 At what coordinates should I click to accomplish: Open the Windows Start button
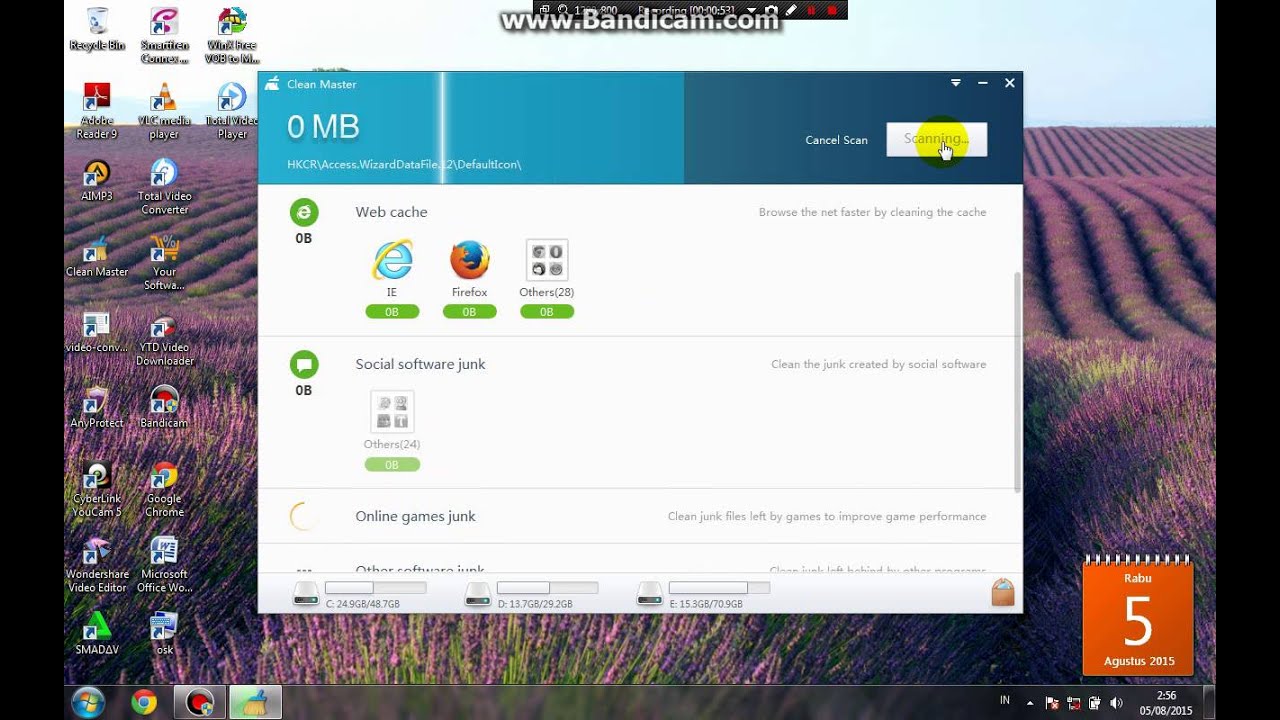(x=88, y=703)
